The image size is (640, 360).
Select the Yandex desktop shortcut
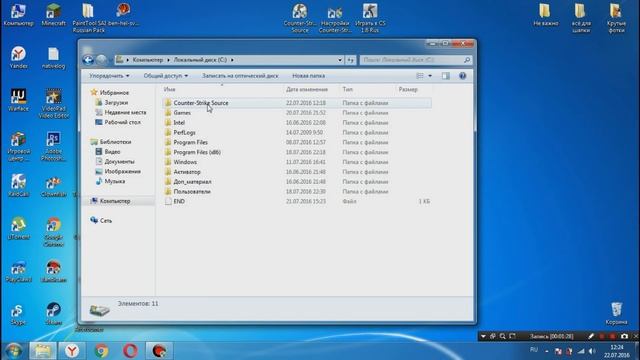(x=18, y=58)
